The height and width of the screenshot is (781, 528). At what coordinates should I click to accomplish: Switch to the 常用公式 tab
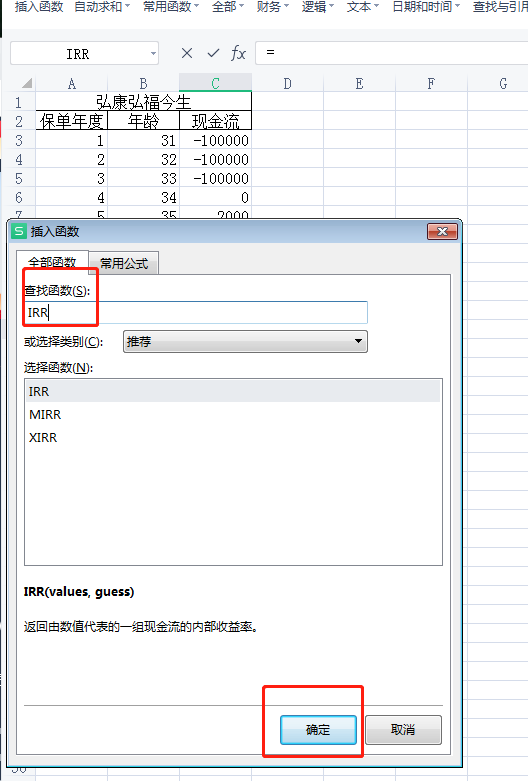pyautogui.click(x=124, y=263)
